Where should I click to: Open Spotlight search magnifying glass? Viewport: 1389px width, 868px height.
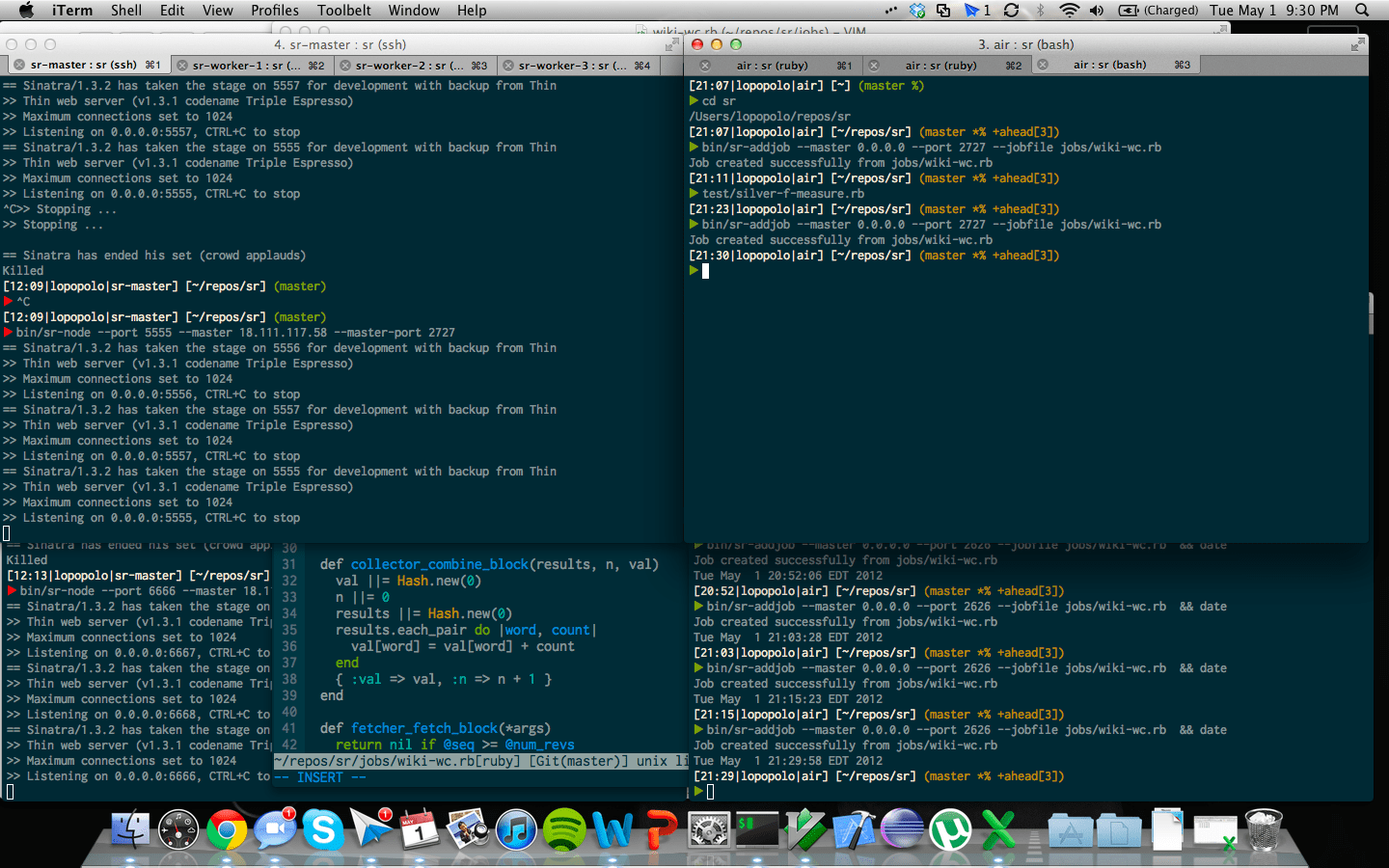pos(1362,11)
